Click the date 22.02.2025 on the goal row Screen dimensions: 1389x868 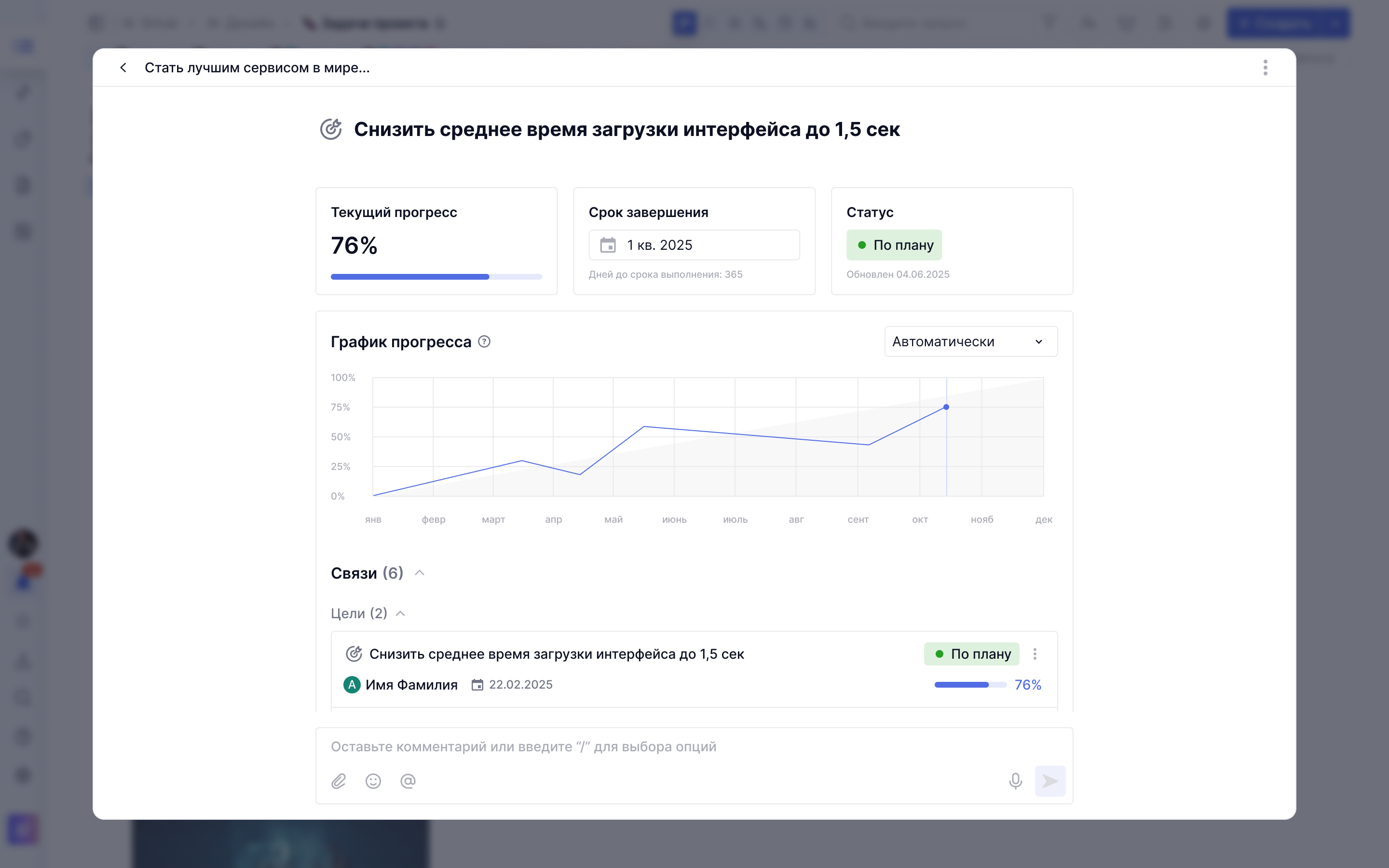click(x=520, y=684)
